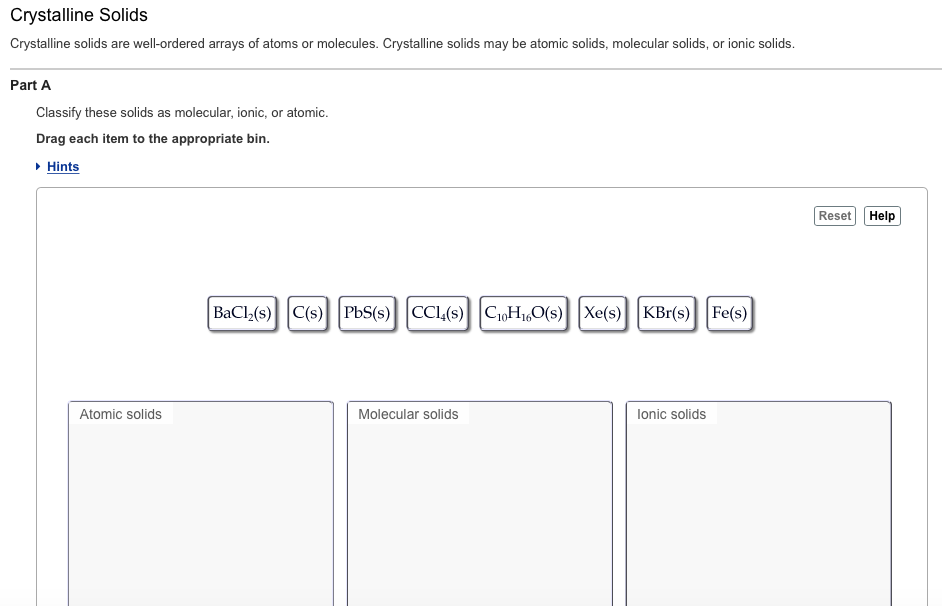Select the Xe(s) item tile
Screen dimensions: 942x606
(x=602, y=312)
